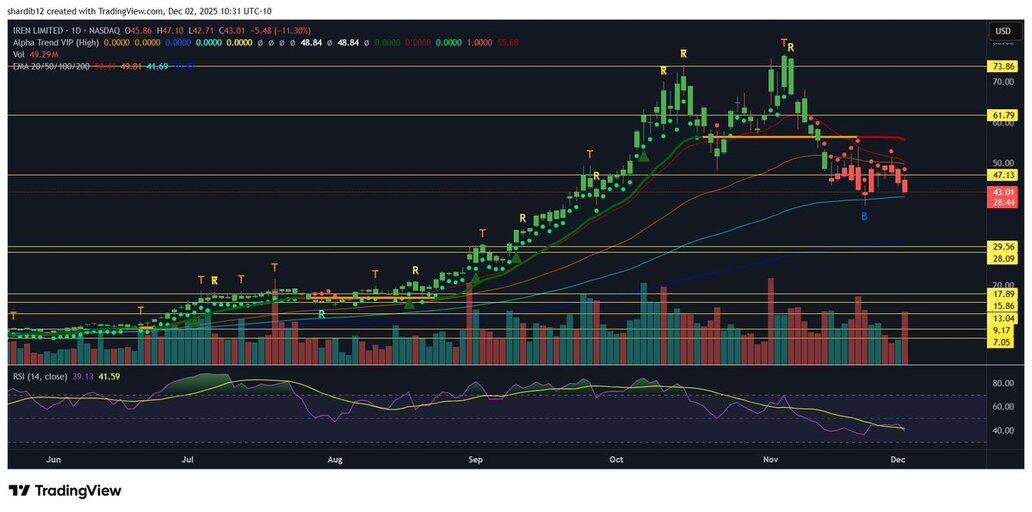Click the 80.00 mark on RSI scale

(1002, 383)
